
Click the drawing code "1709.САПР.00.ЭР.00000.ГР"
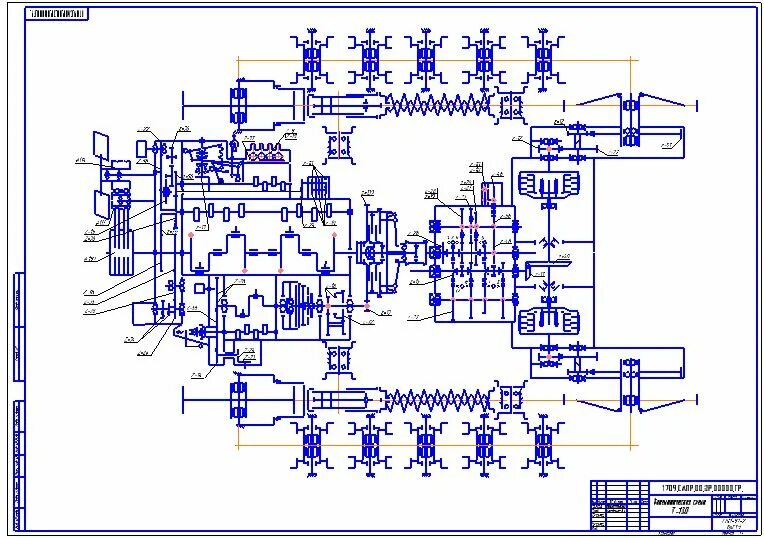702,488
